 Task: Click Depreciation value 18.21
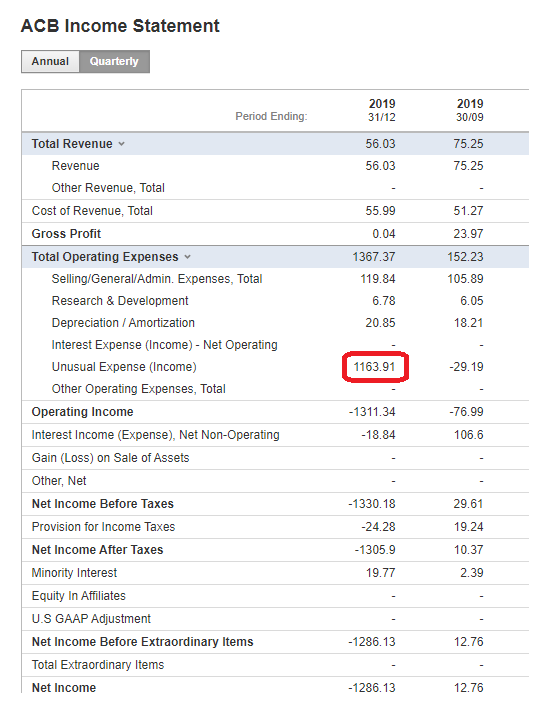click(468, 323)
